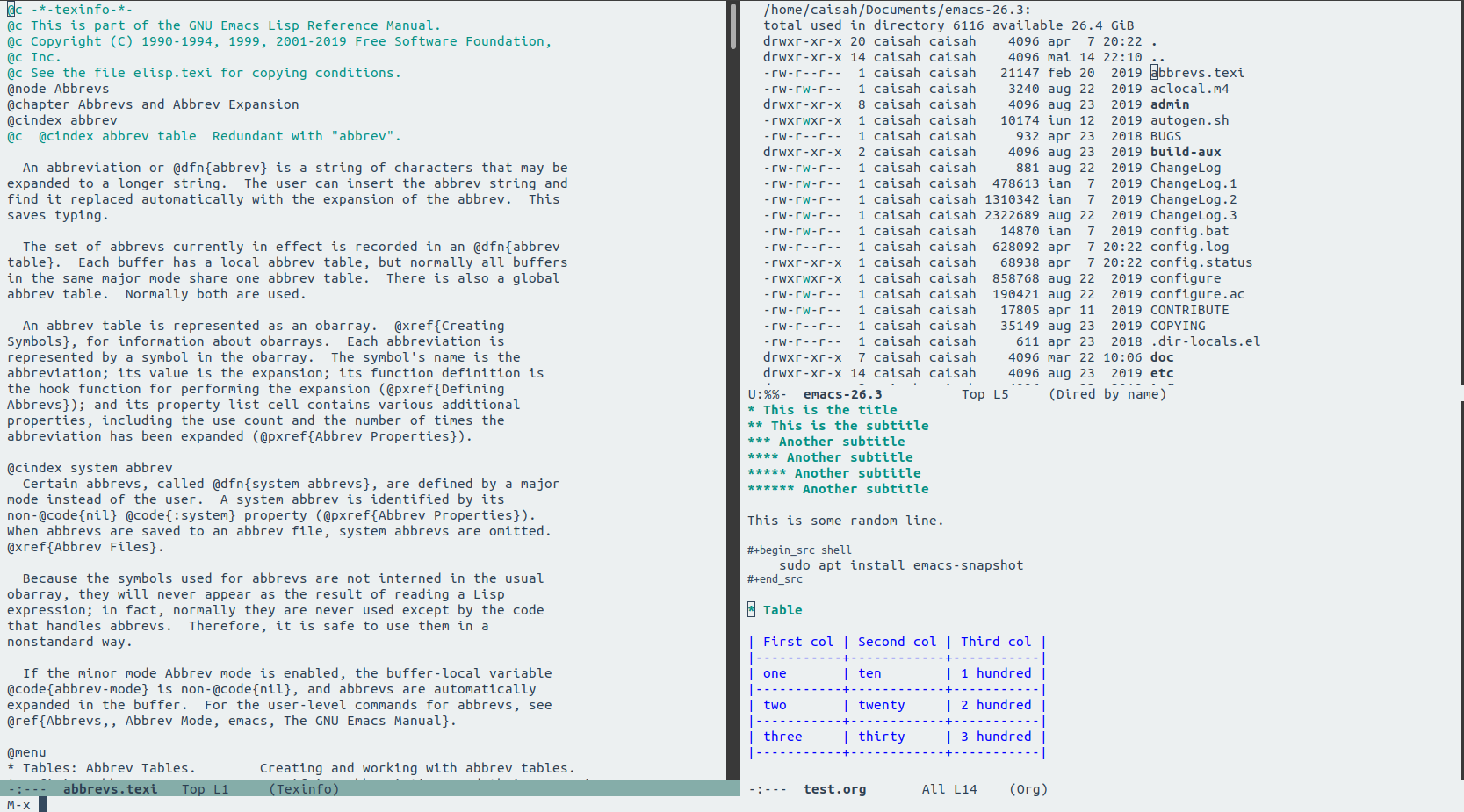
Task: Click 'Top L1' position indicator in mode line
Action: click(x=205, y=789)
